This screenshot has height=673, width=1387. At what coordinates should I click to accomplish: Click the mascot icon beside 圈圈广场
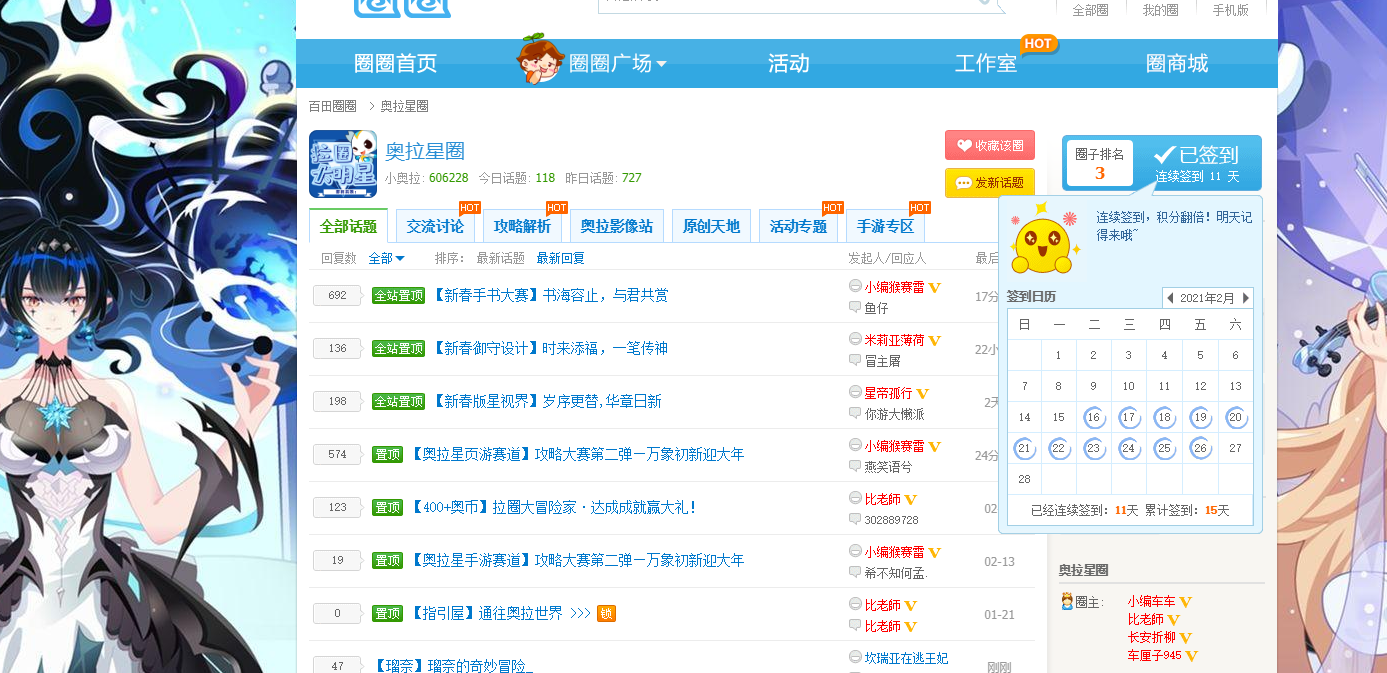tap(539, 58)
